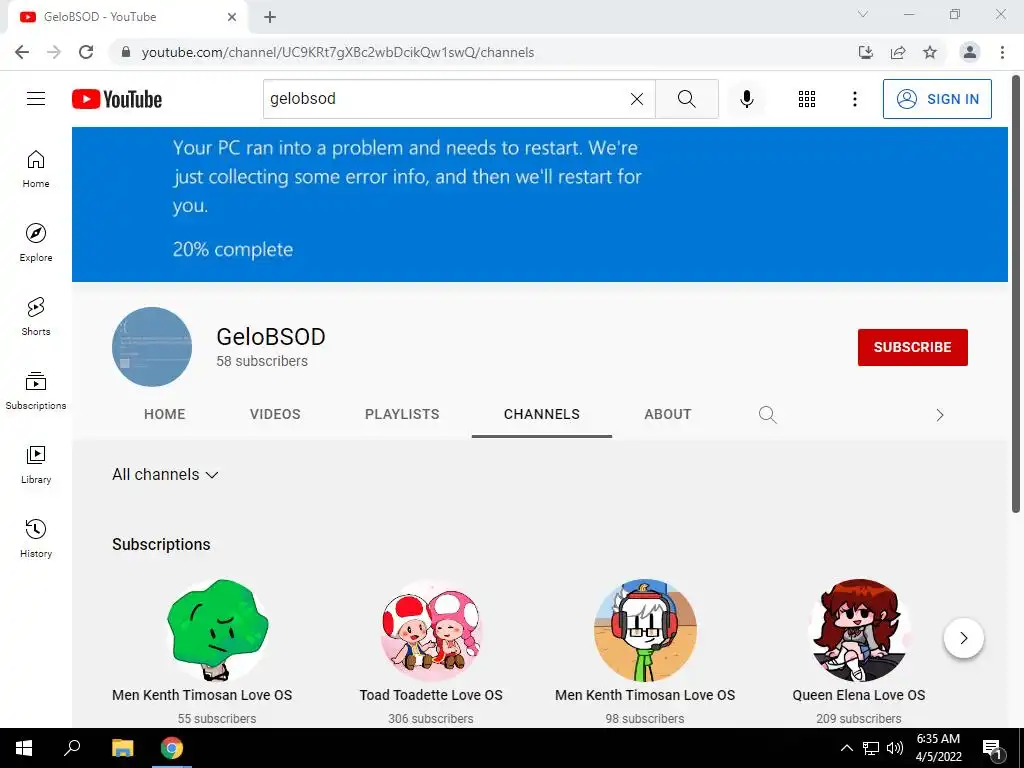Open History in the left sidebar

pyautogui.click(x=36, y=539)
